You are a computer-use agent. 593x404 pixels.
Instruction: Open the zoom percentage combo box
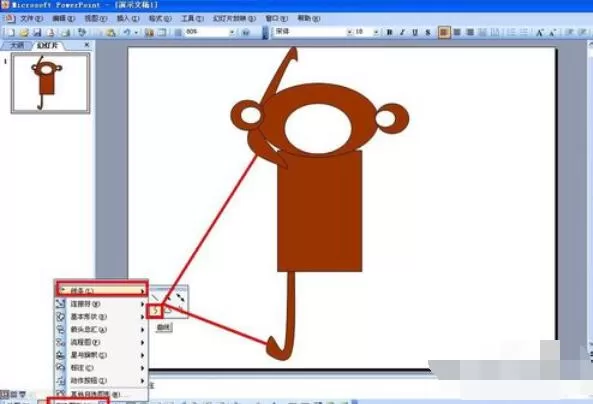pos(210,33)
